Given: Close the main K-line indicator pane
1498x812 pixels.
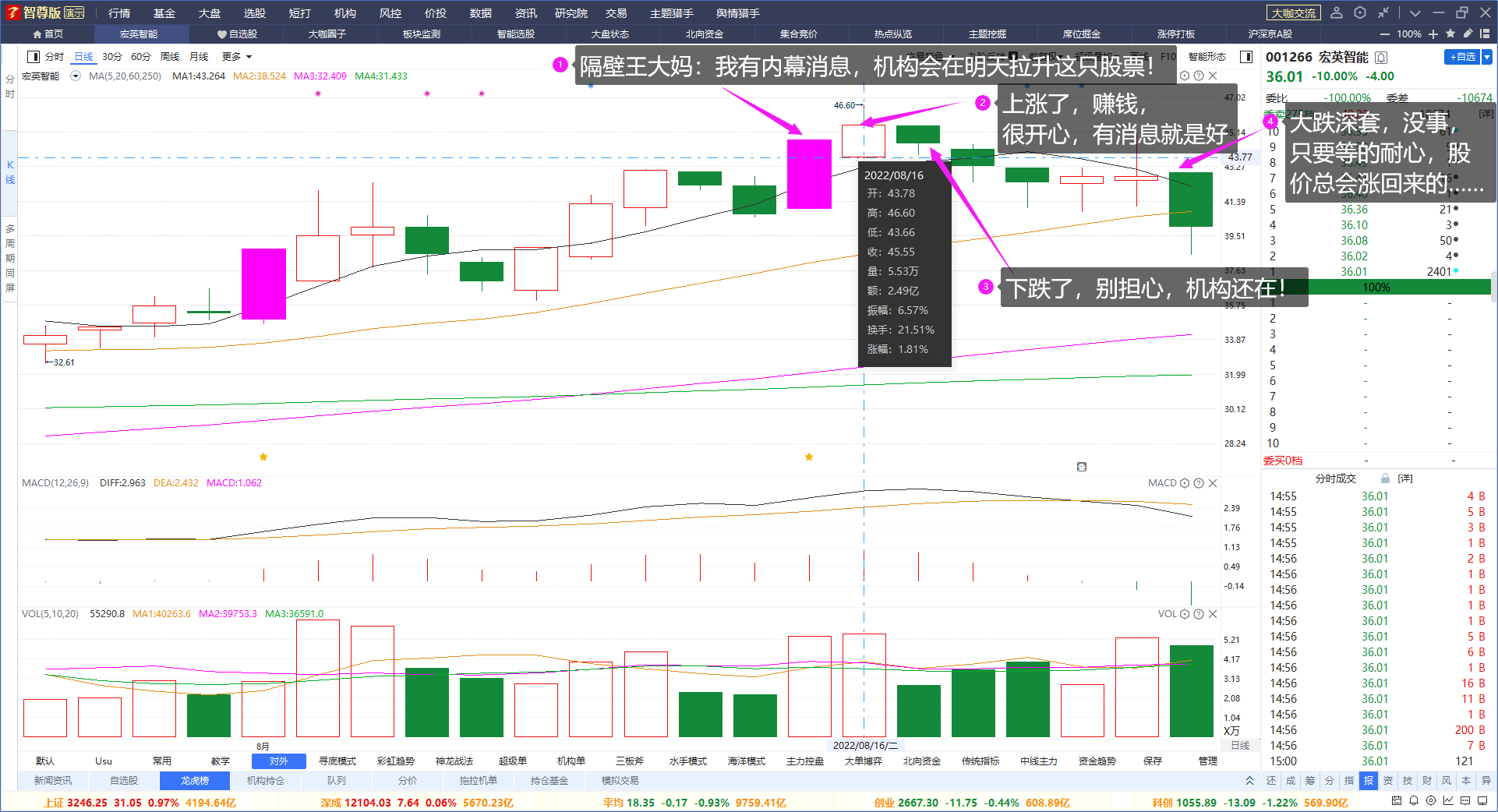Looking at the screenshot, I should [1213, 76].
